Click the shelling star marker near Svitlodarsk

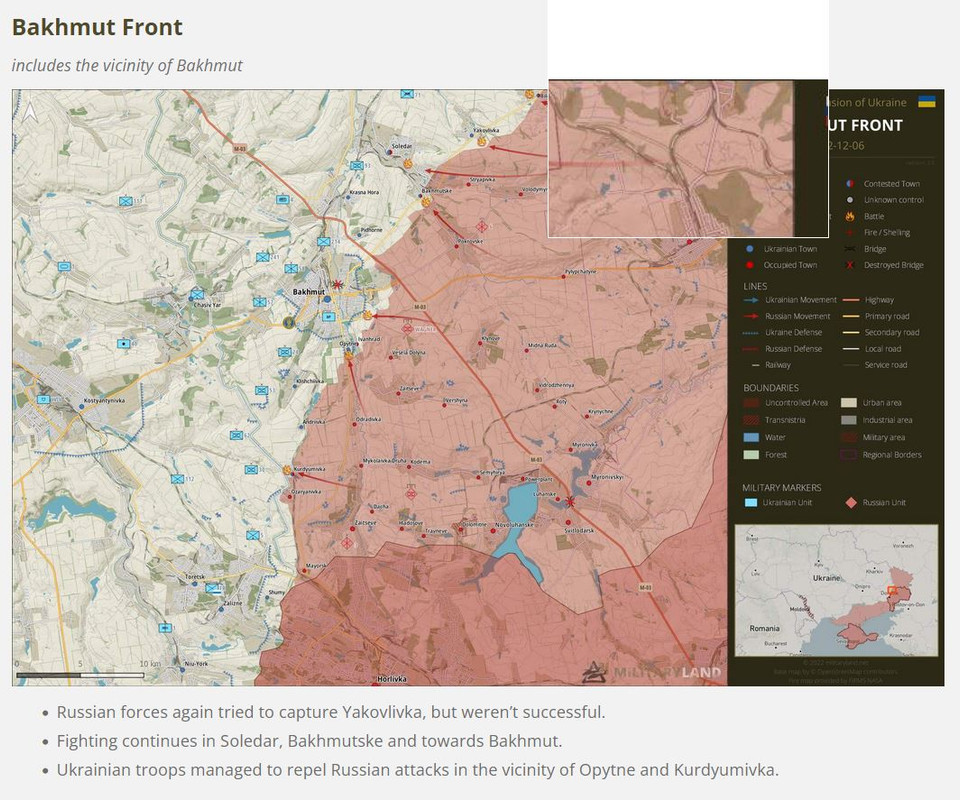570,502
